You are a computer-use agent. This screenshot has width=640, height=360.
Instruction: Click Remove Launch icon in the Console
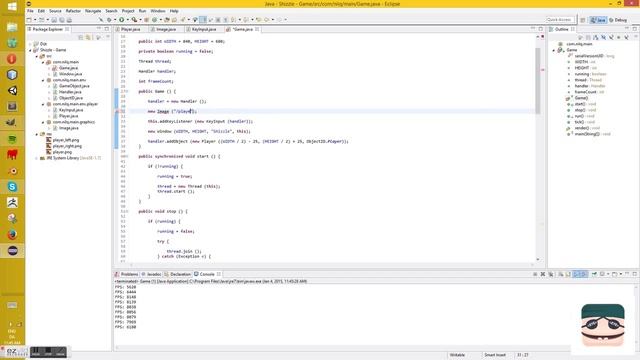[543, 274]
